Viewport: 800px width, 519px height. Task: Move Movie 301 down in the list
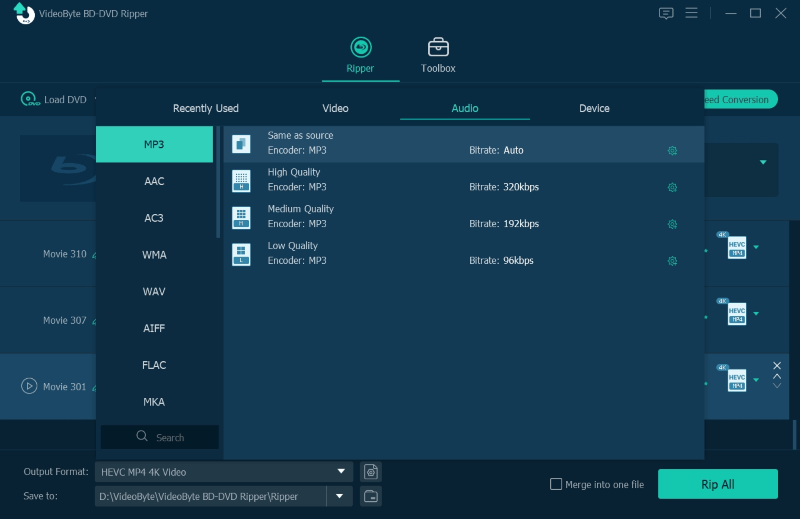point(777,385)
